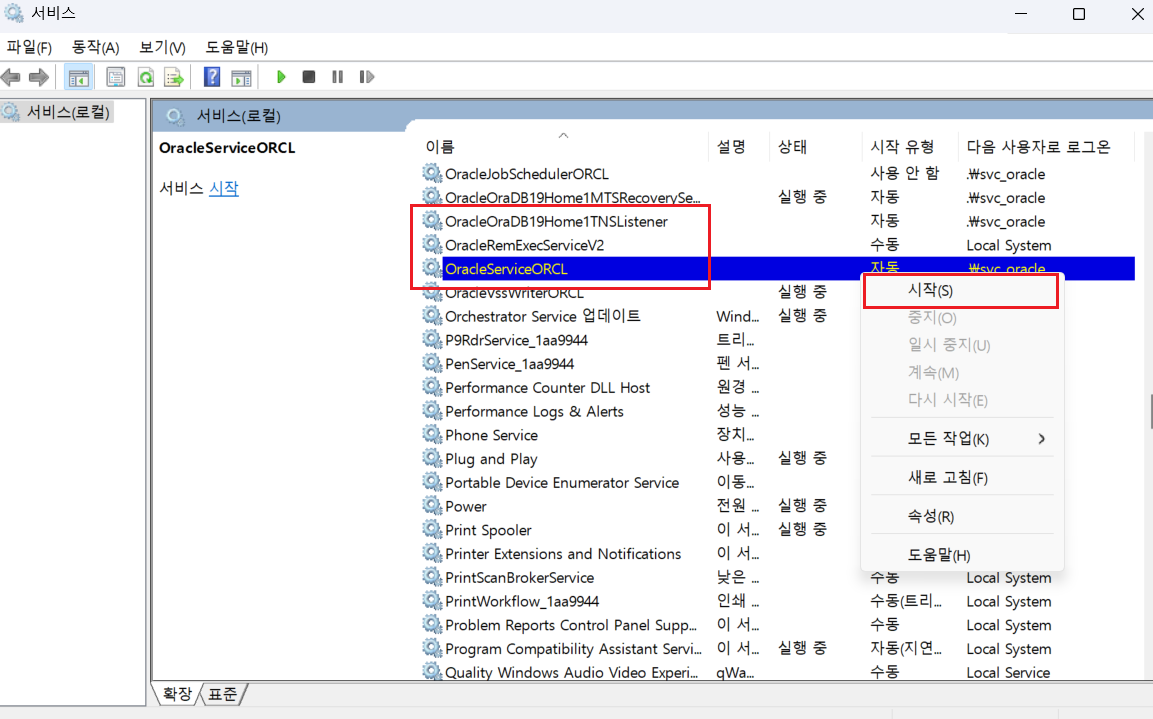This screenshot has width=1153, height=719.
Task: Click the gear icon of OracleJobSchedulerORCL
Action: [432, 174]
